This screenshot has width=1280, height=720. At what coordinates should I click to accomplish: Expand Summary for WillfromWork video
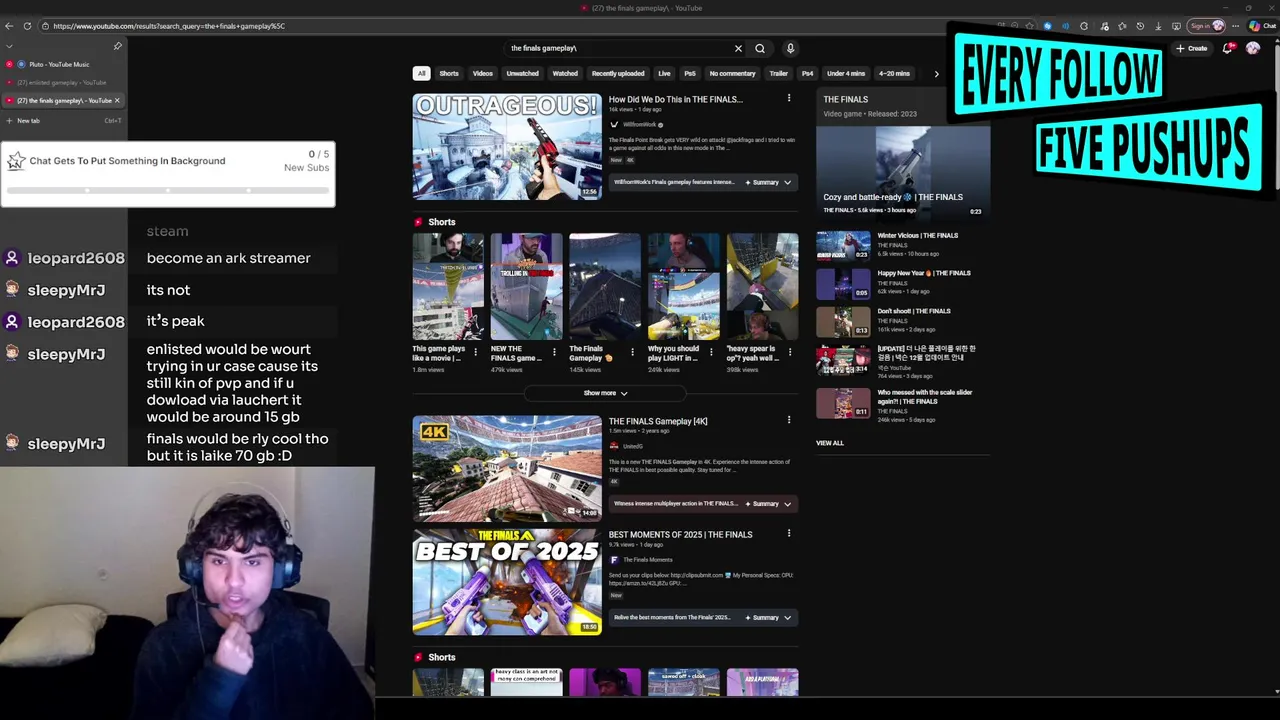769,182
